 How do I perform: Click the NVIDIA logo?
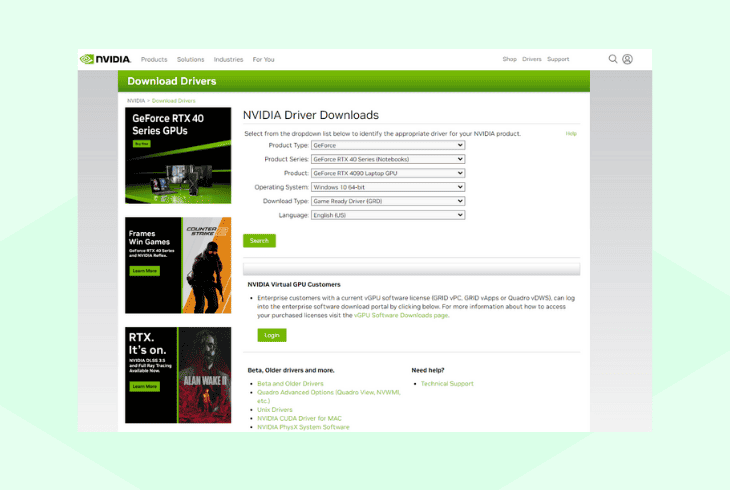coord(106,59)
